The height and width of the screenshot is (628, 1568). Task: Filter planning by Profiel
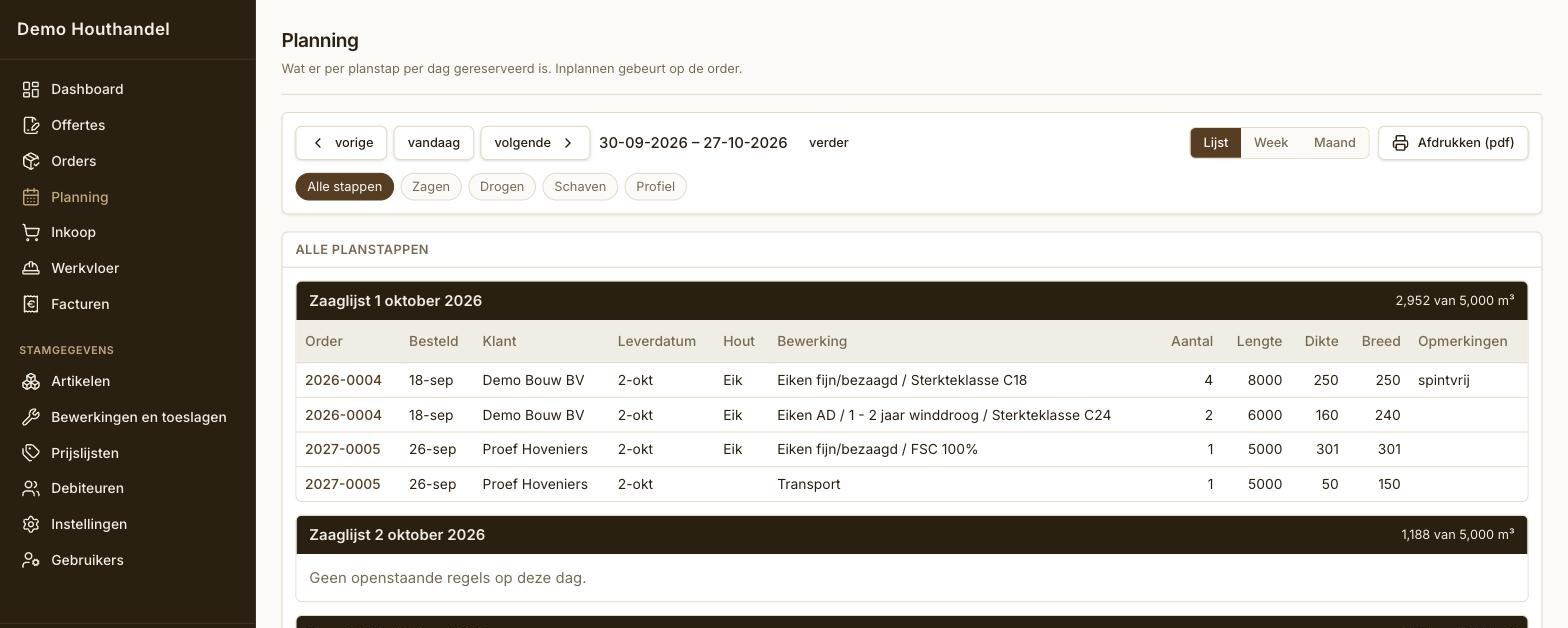click(655, 187)
